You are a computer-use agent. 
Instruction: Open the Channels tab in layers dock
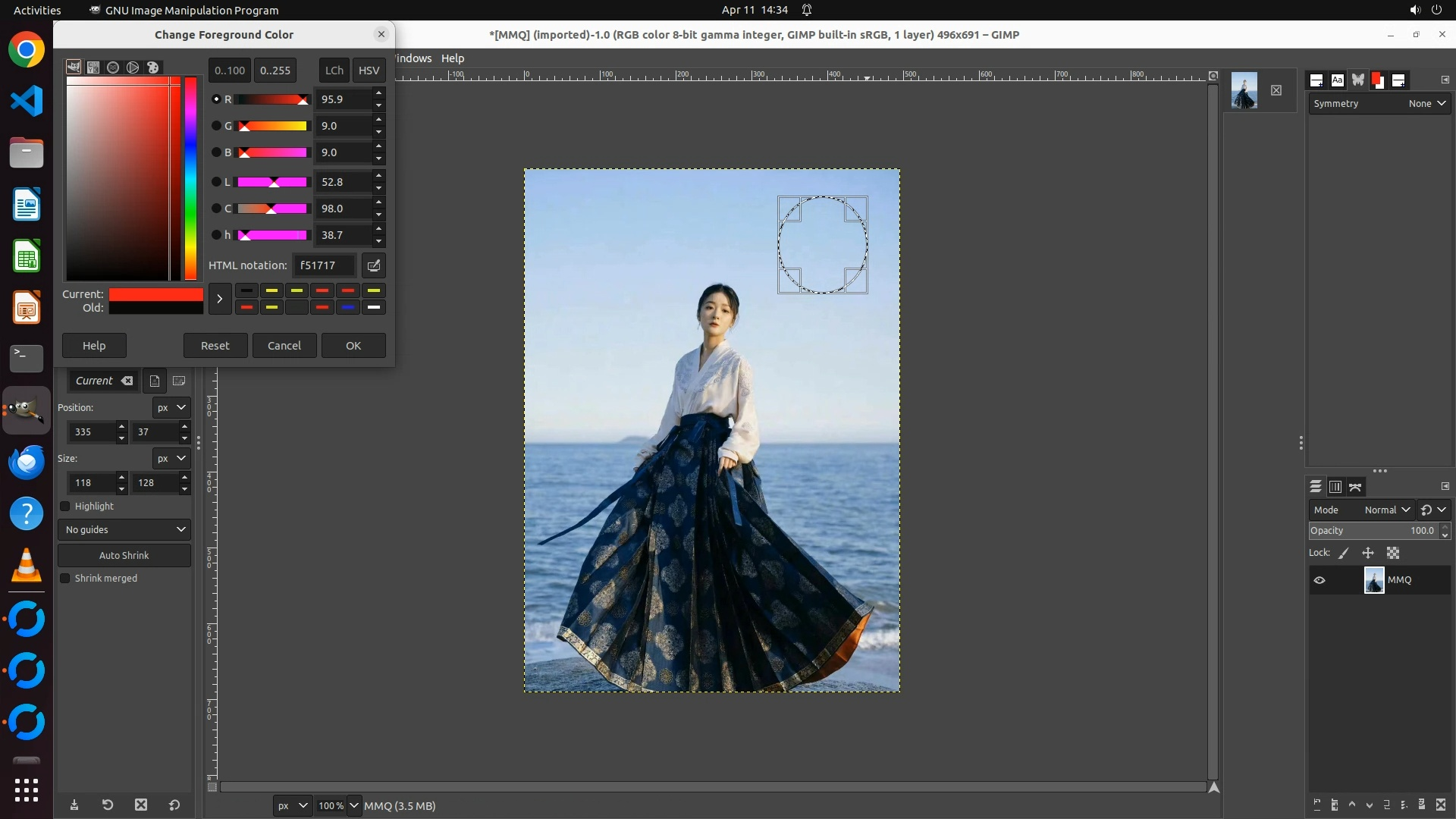[x=1335, y=487]
